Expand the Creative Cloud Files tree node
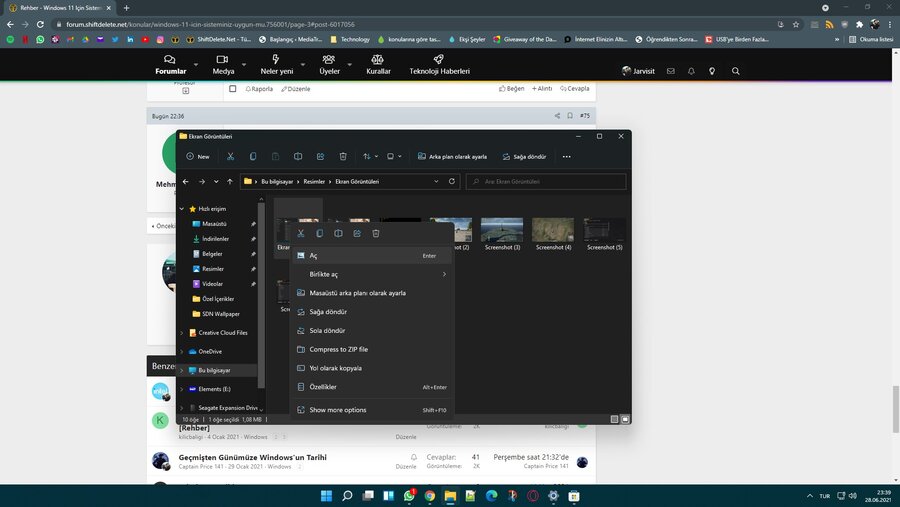Image resolution: width=900 pixels, height=507 pixels. [181, 333]
